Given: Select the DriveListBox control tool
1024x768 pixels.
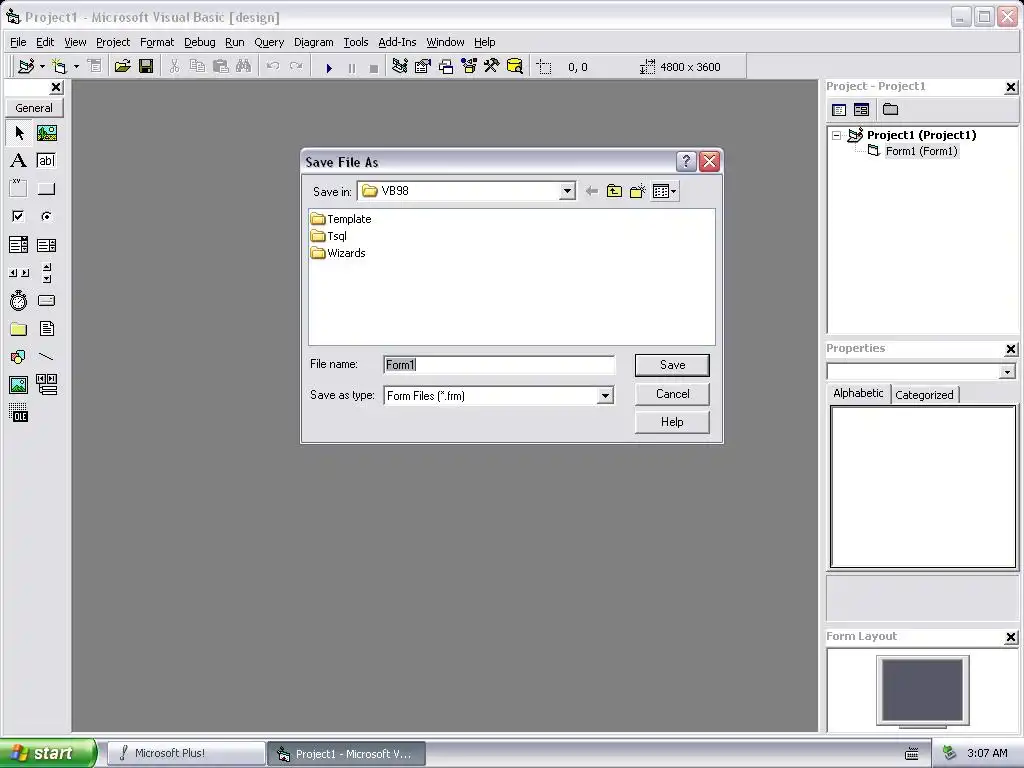Looking at the screenshot, I should click(46, 300).
